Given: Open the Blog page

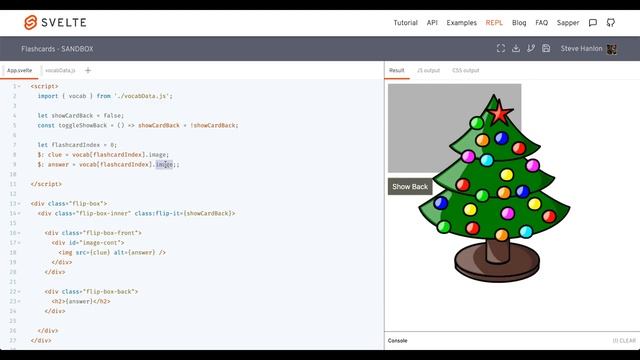Looking at the screenshot, I should [x=519, y=23].
